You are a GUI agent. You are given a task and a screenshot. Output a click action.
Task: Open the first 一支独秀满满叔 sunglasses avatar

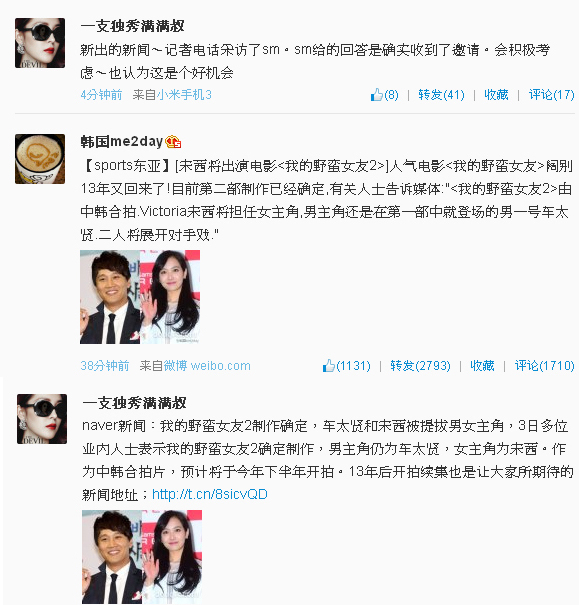(40, 43)
